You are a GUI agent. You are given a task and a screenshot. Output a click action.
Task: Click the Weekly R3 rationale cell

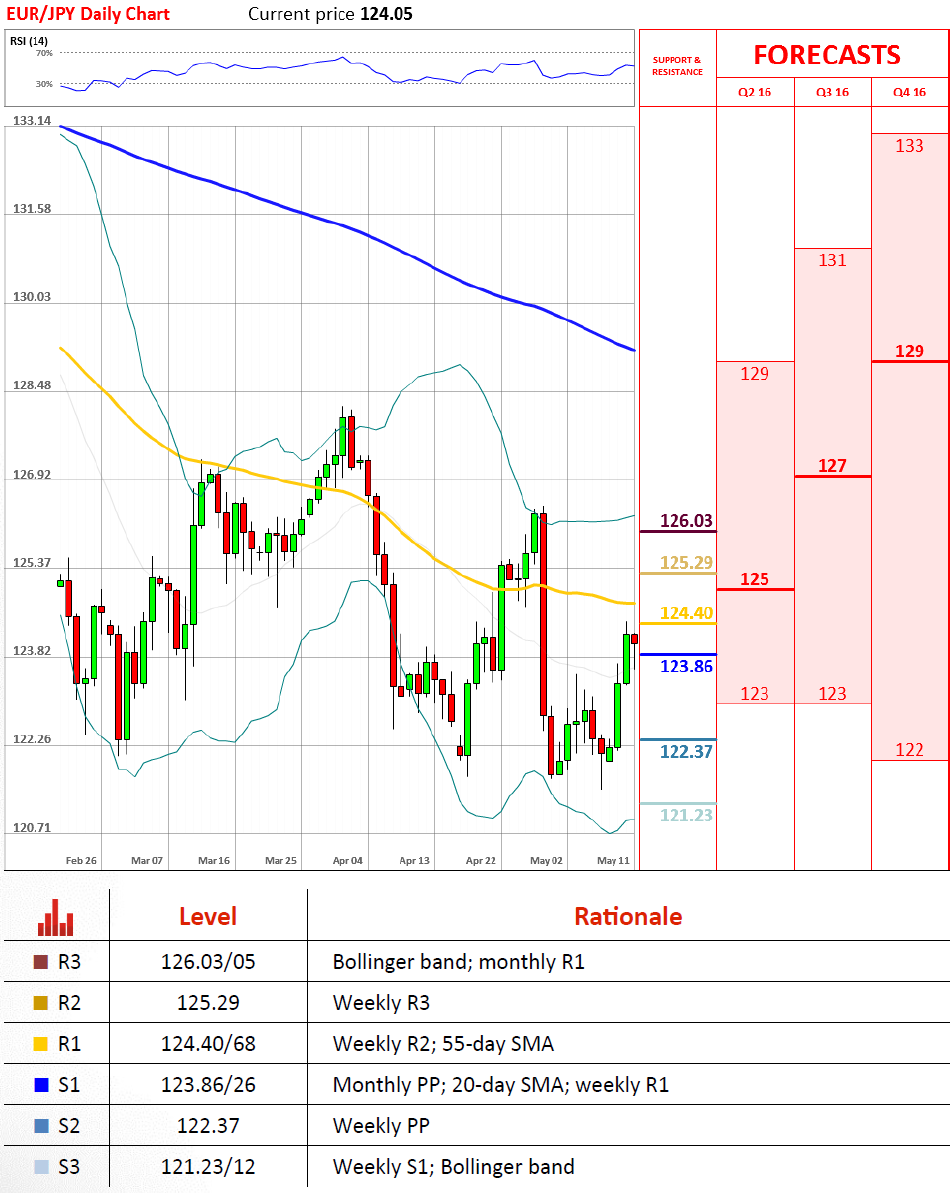[x=381, y=1003]
